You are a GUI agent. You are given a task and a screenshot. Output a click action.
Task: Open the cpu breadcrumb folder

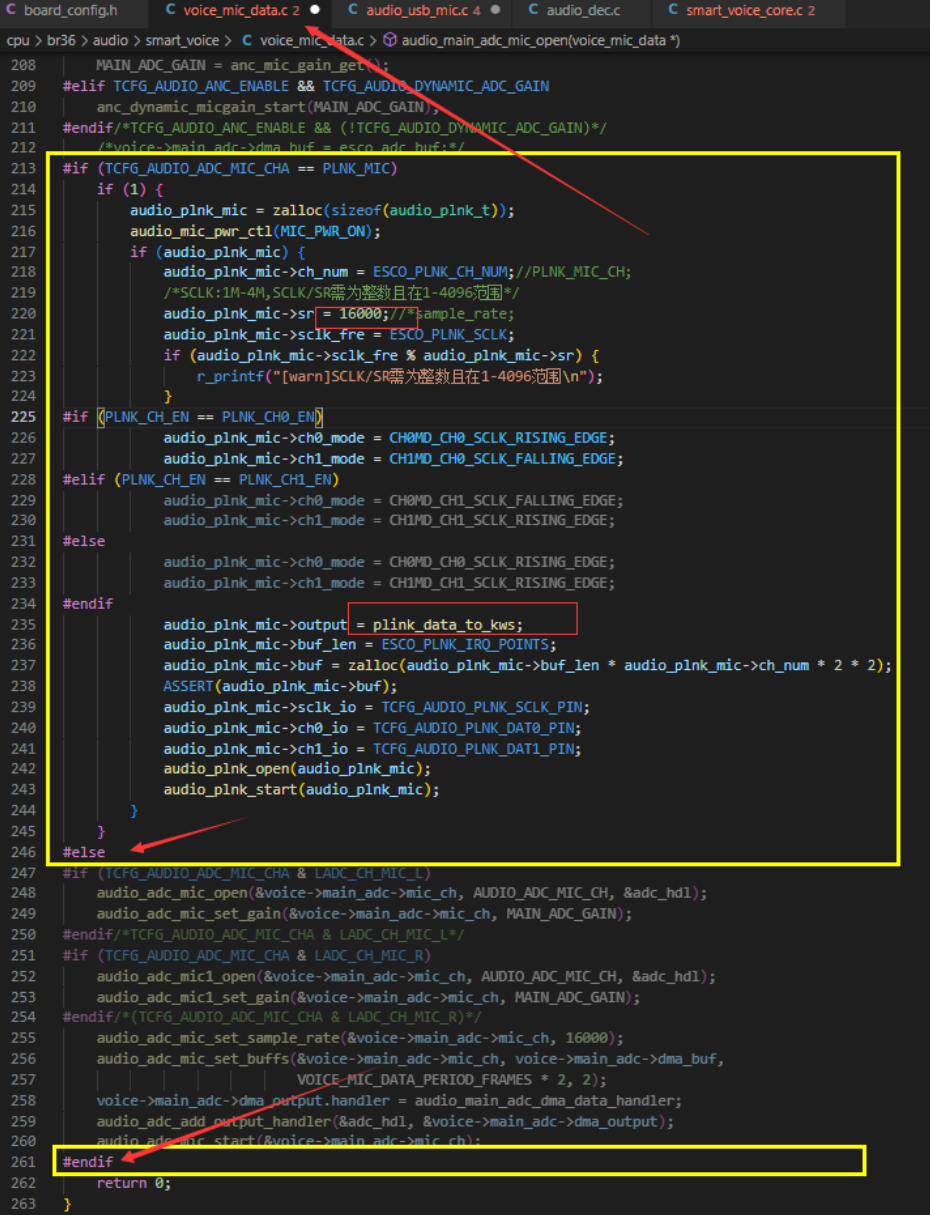[17, 41]
